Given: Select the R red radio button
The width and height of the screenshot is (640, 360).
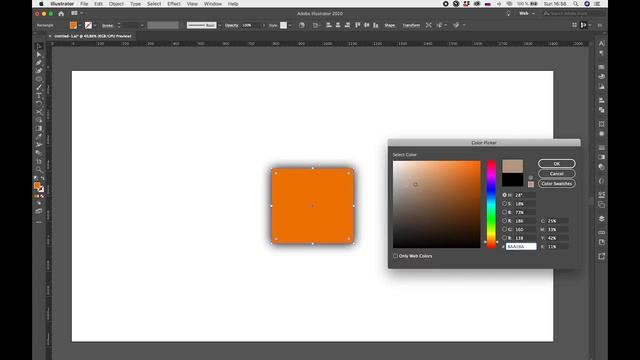Looking at the screenshot, I should [504, 221].
